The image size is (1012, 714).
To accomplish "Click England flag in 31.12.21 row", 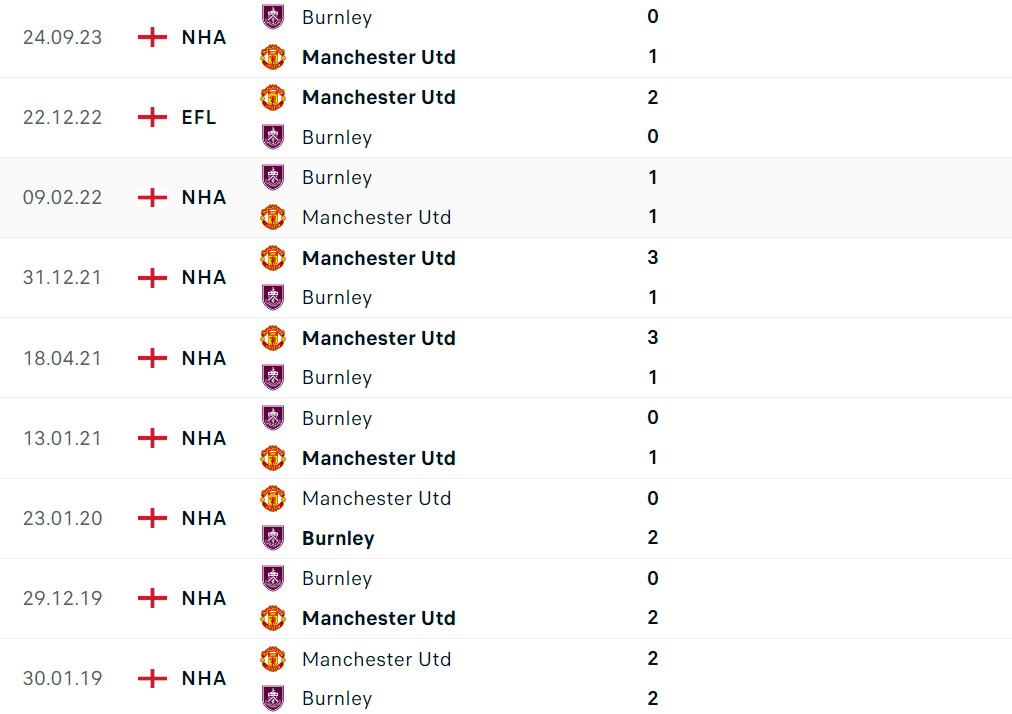I will 152,277.
